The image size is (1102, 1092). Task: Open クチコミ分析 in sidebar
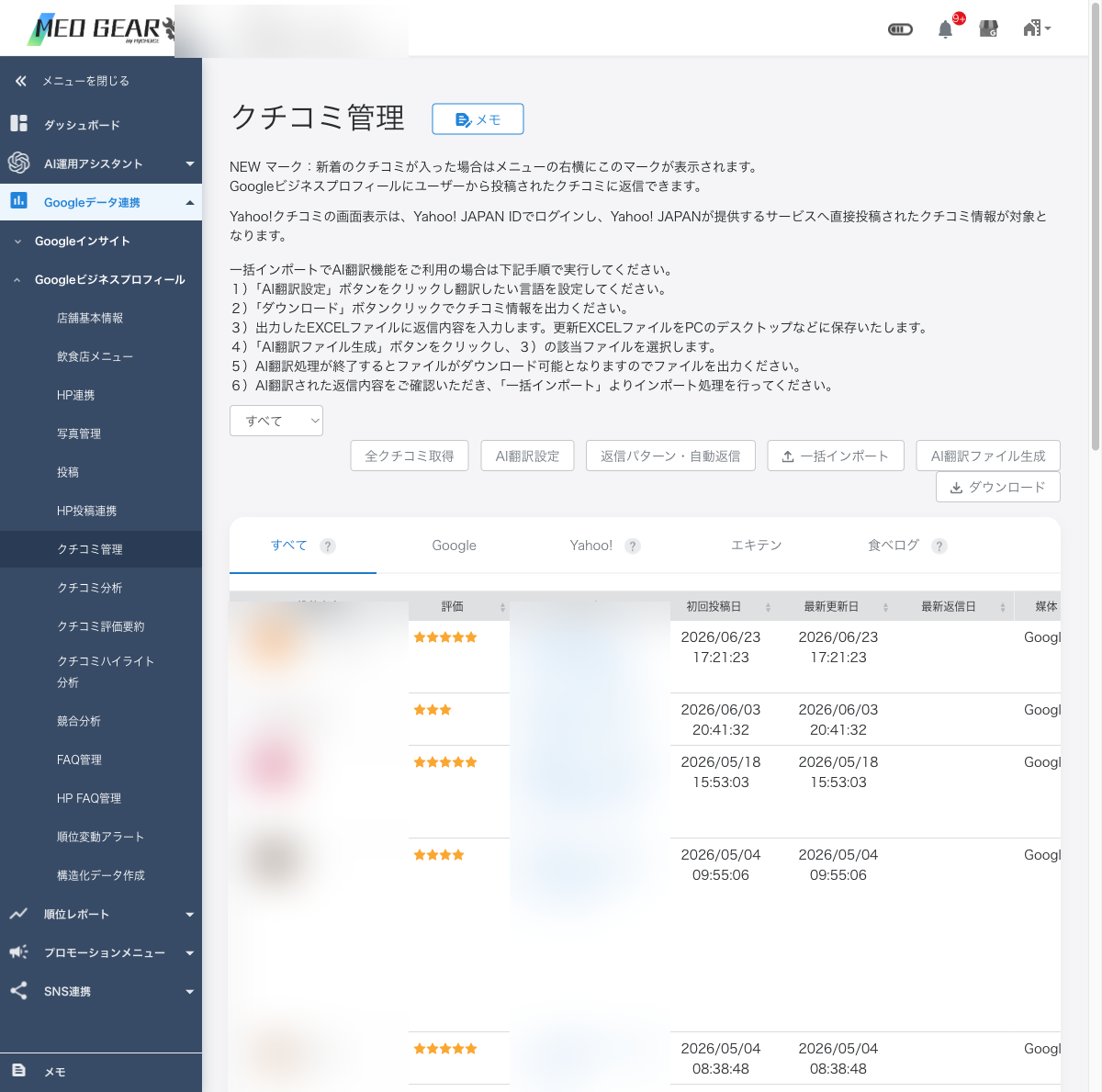click(90, 588)
